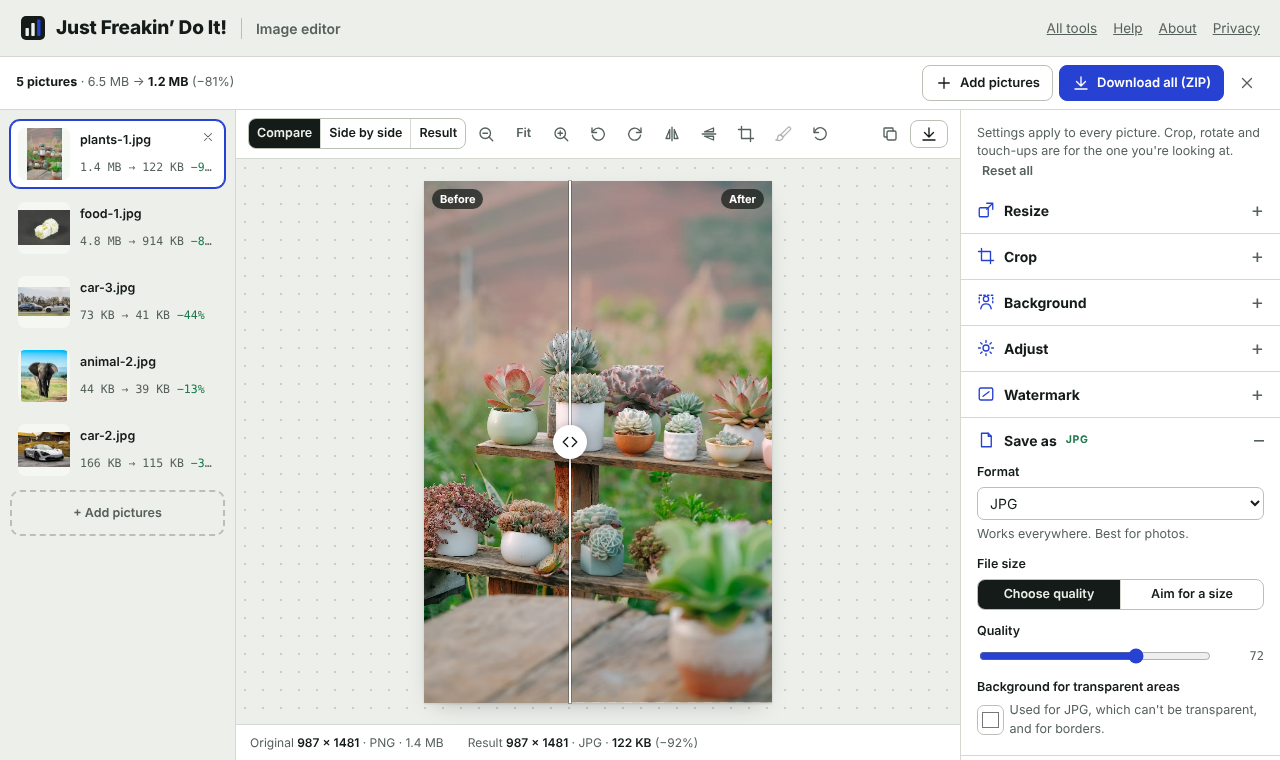Open the transparent-areas background color swatch

coord(991,720)
